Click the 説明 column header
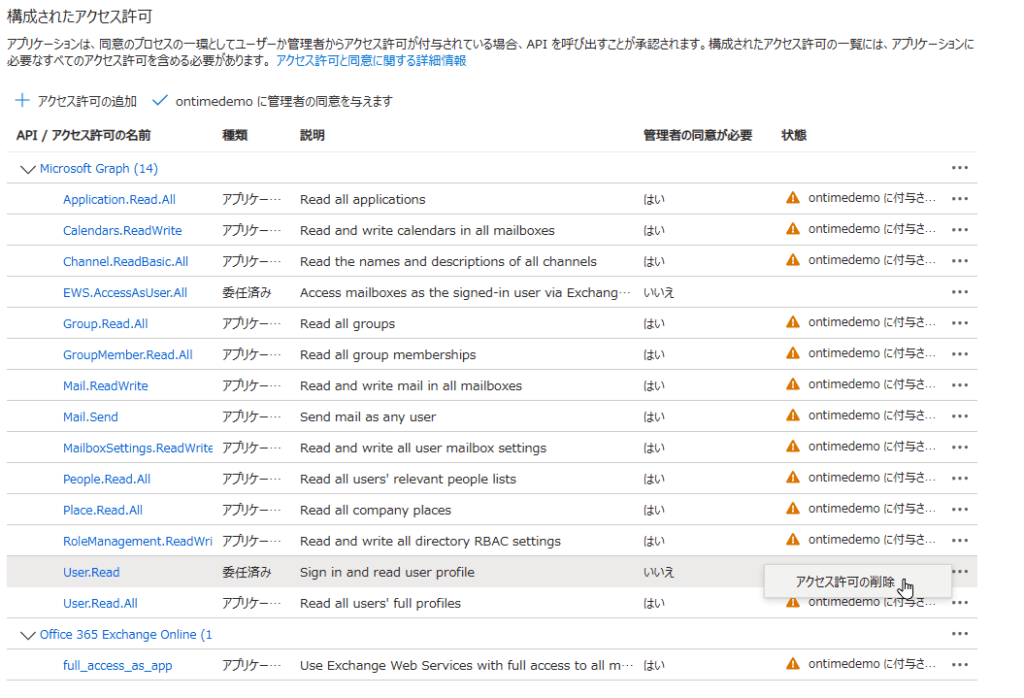The image size is (1024, 698). [x=312, y=135]
